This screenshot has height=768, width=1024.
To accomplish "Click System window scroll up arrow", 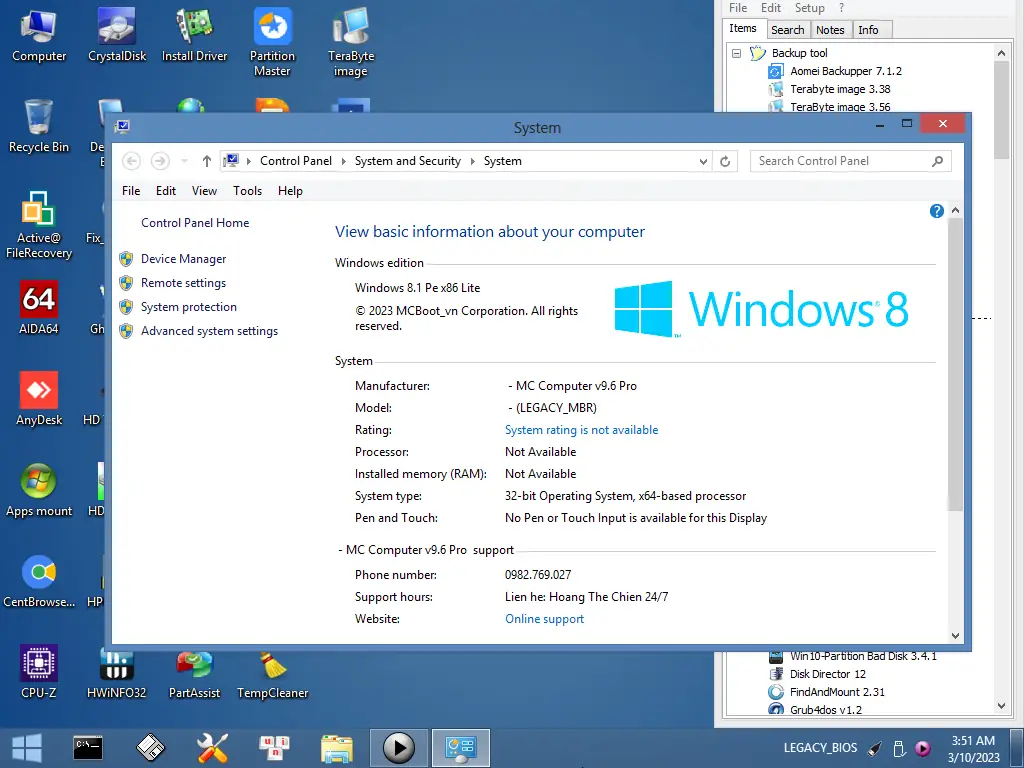I will click(x=955, y=210).
